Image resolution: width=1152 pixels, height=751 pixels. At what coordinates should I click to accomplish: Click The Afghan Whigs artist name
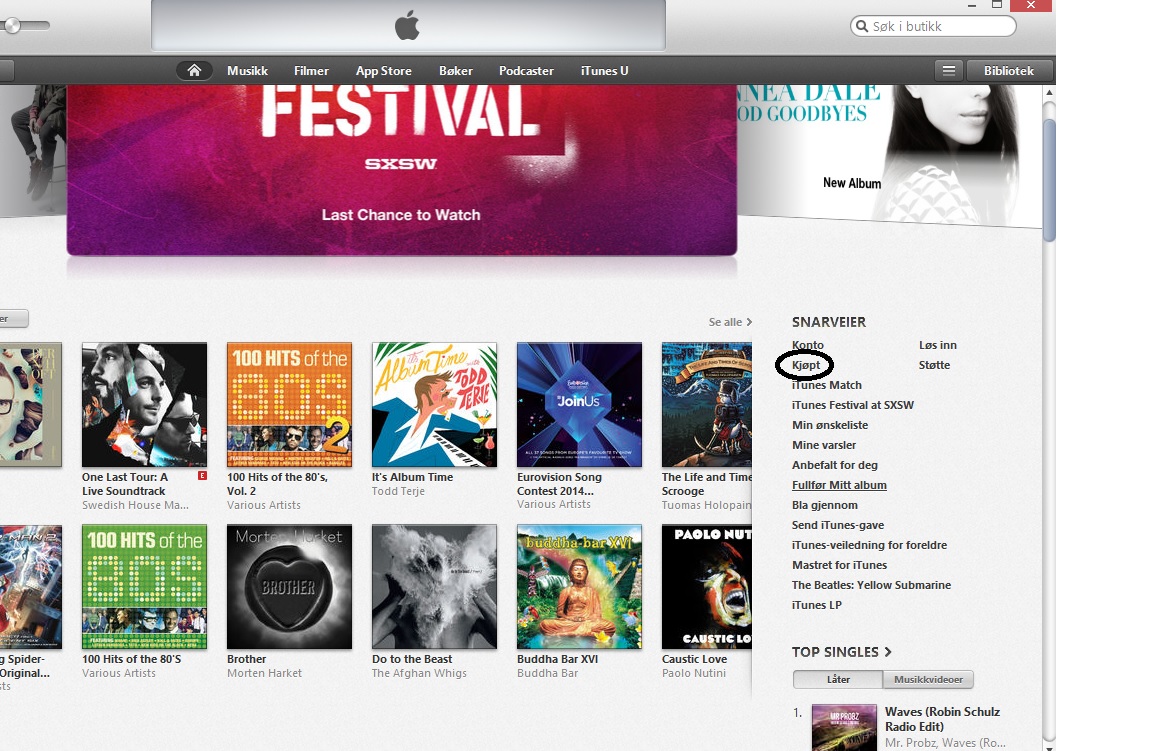pos(419,673)
